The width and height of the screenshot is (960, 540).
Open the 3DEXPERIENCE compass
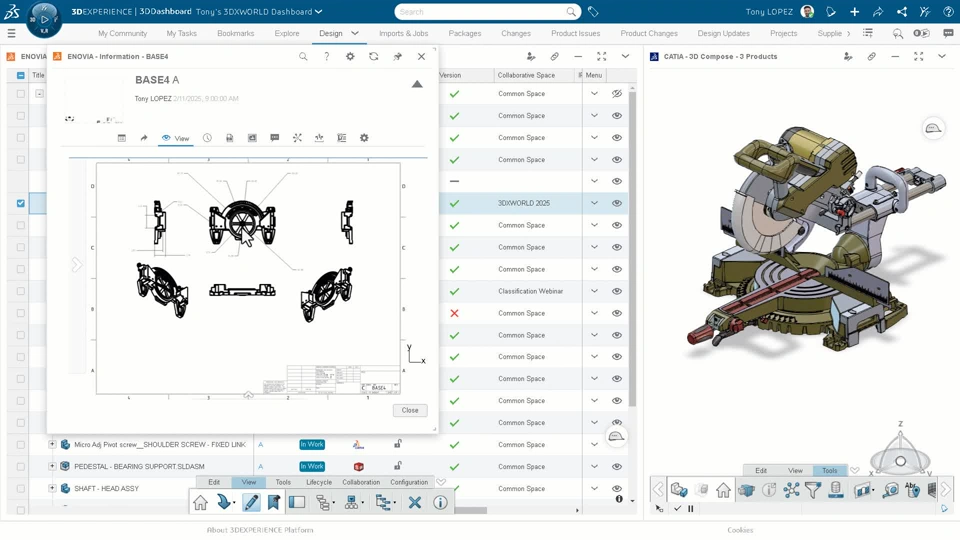(44, 20)
